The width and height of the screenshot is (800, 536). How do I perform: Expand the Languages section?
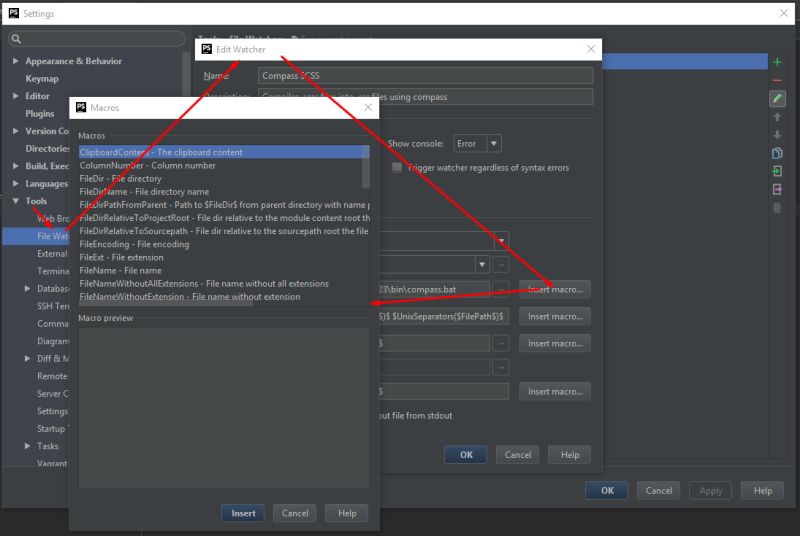(15, 184)
